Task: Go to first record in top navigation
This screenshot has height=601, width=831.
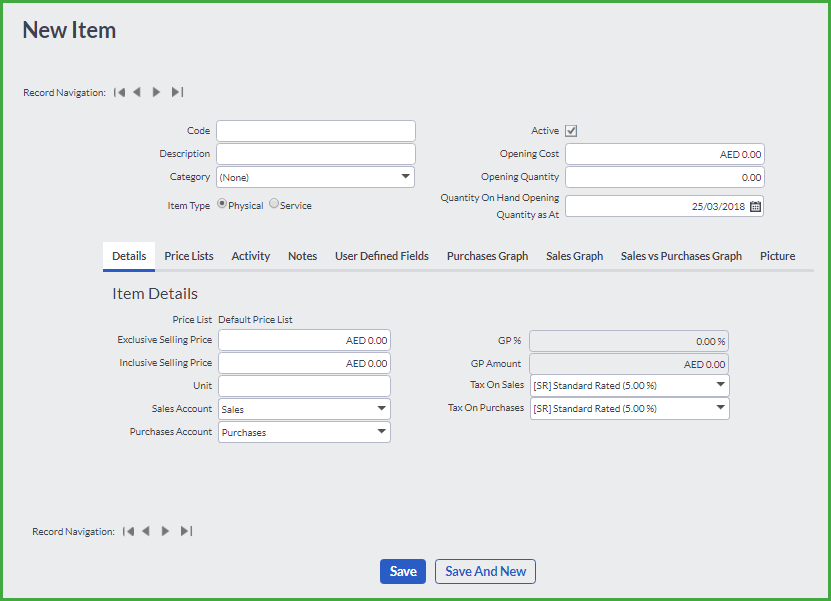Action: [120, 92]
